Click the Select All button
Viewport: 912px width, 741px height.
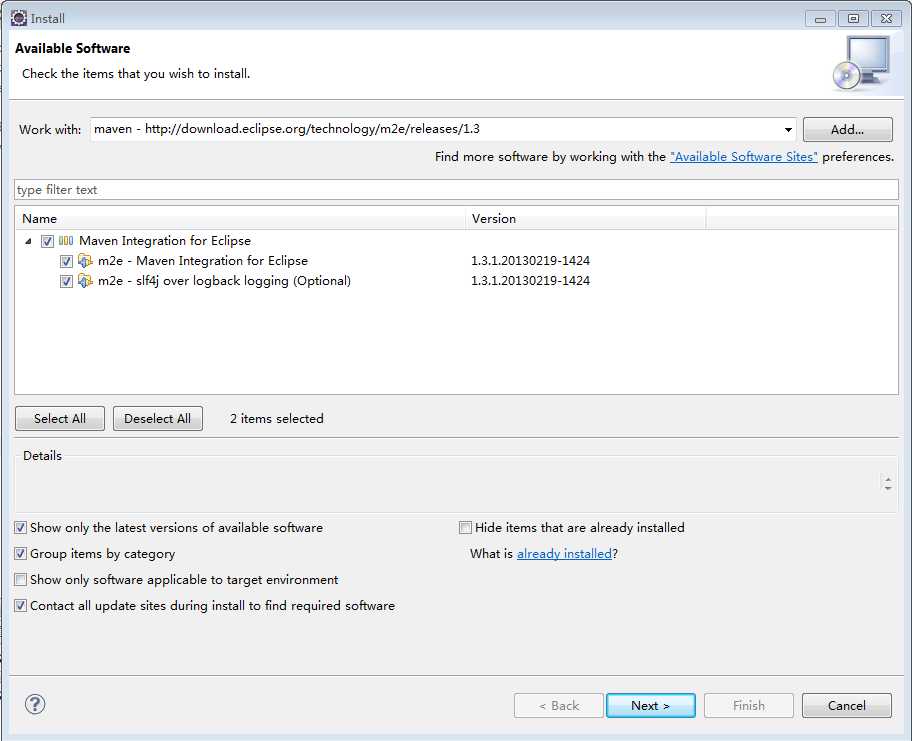[x=60, y=418]
